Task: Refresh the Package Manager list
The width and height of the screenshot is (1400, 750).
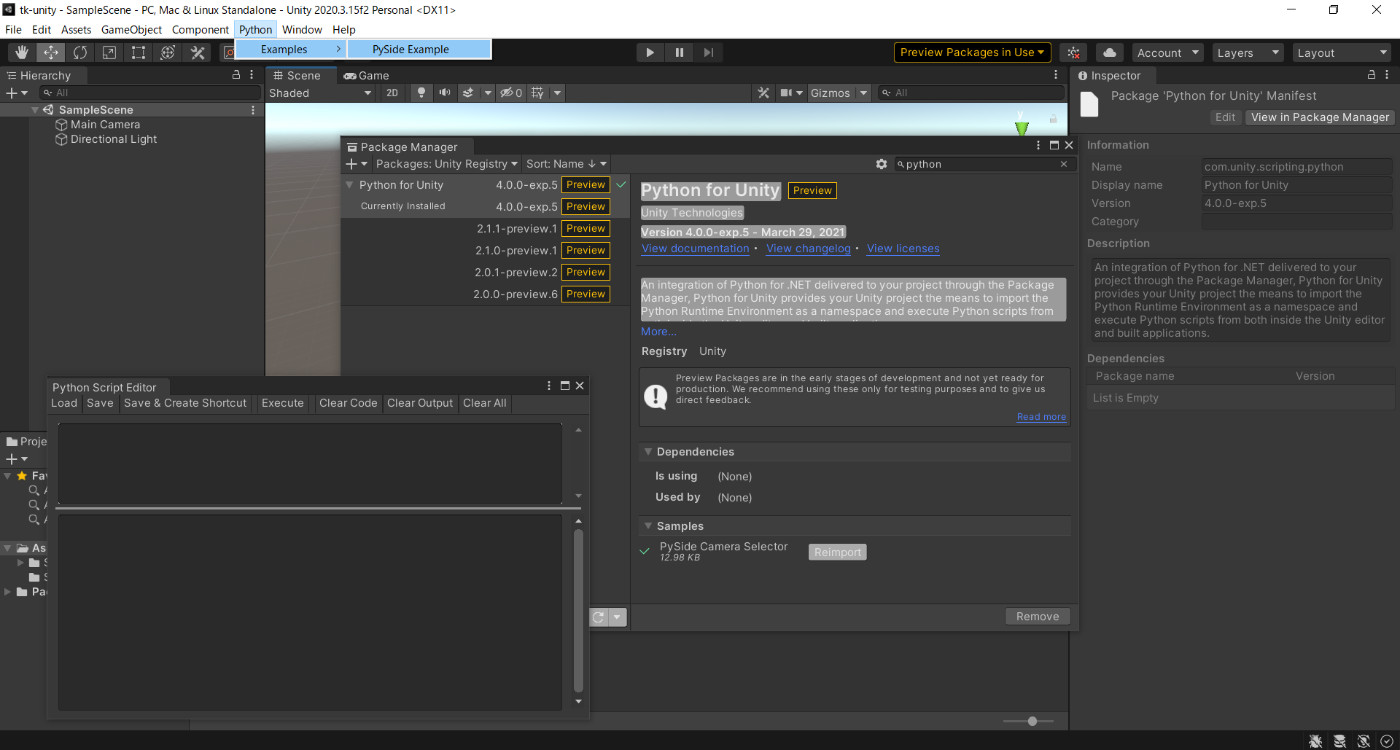Action: click(x=598, y=617)
